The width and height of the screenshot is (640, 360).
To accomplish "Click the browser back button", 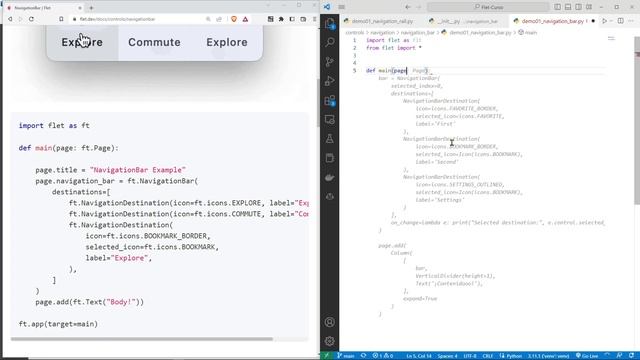I will (10, 19).
